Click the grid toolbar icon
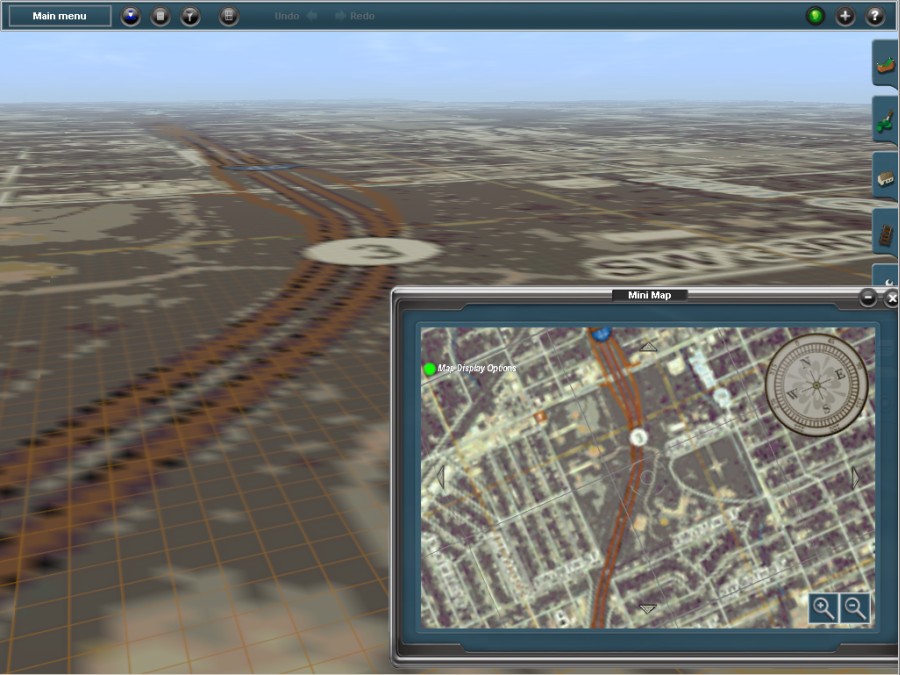 (x=229, y=16)
